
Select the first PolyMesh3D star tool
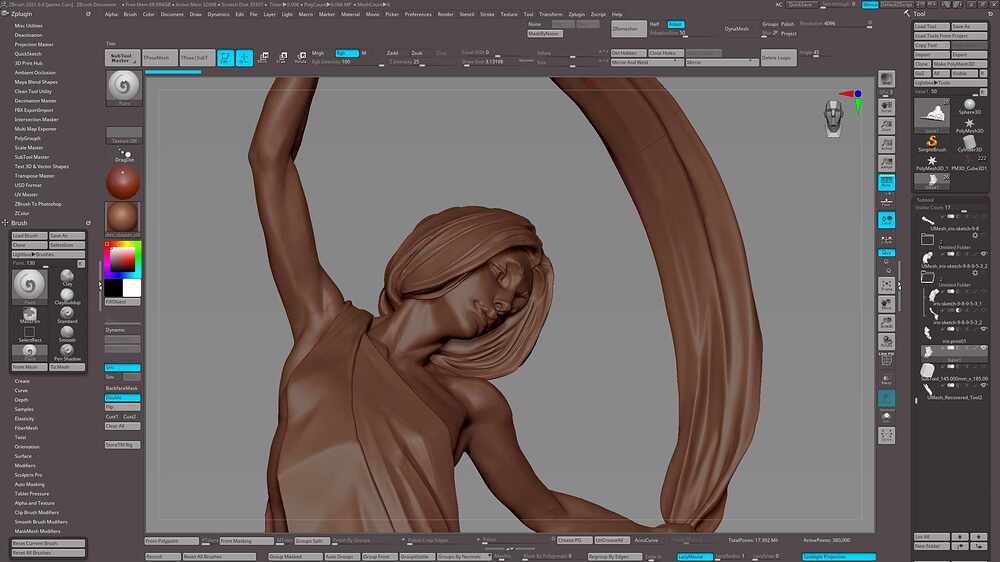click(969, 125)
